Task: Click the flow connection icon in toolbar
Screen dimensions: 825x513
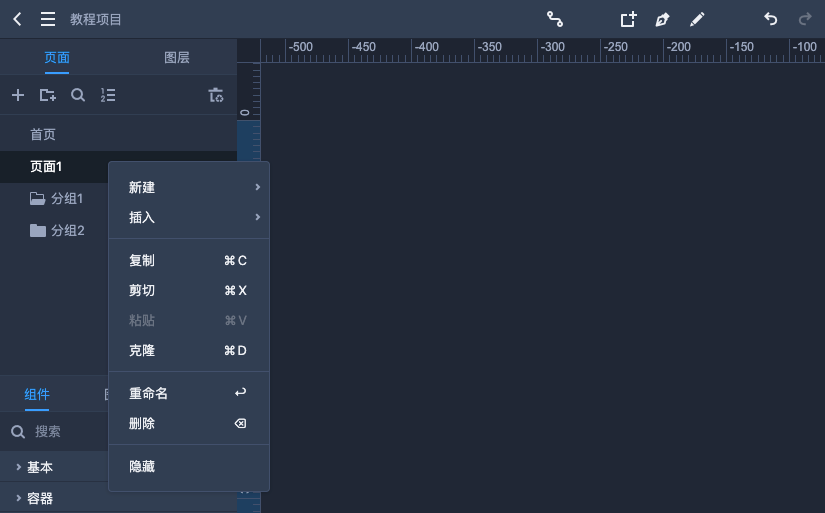Action: (555, 19)
